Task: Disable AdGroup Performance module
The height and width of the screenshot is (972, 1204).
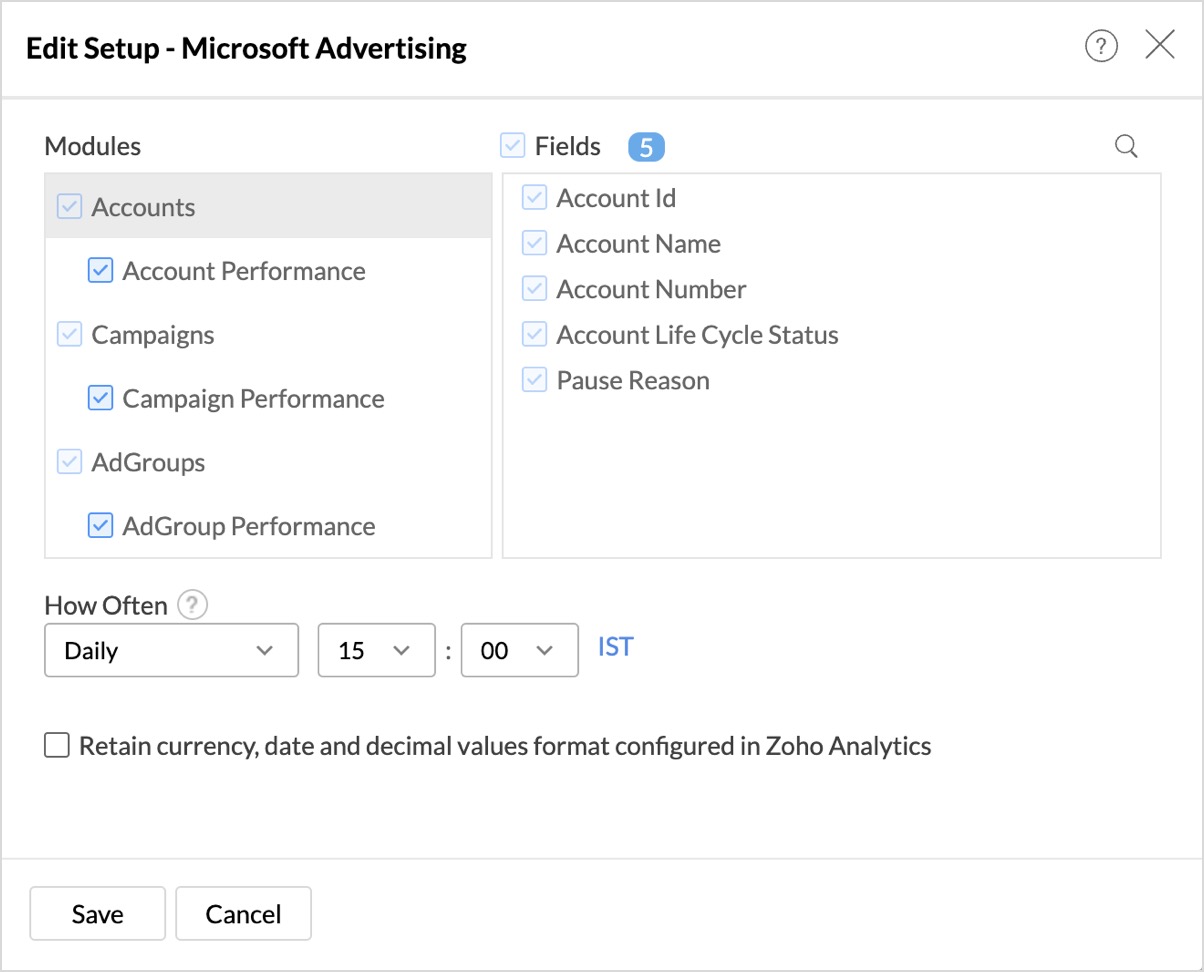Action: click(100, 526)
